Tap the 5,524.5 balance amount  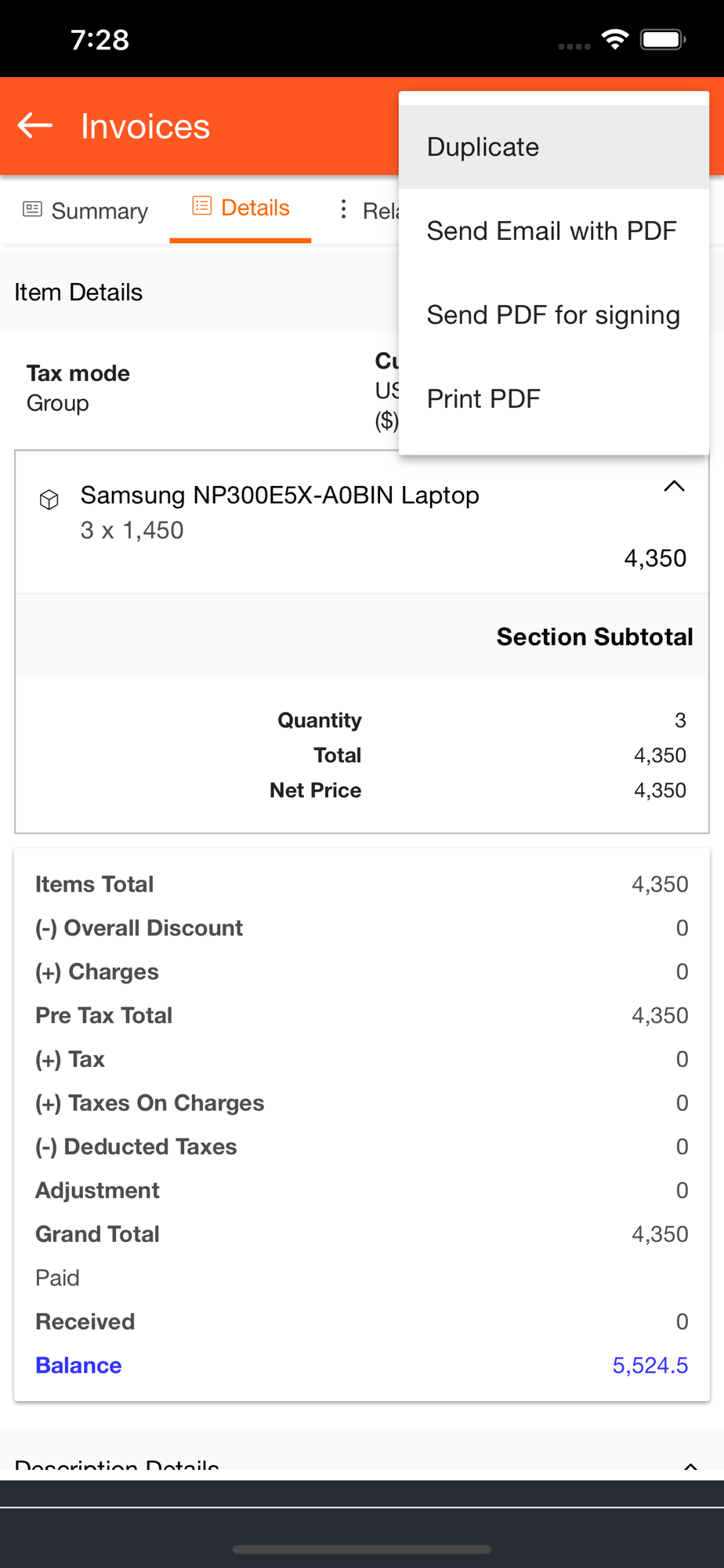click(x=650, y=1365)
